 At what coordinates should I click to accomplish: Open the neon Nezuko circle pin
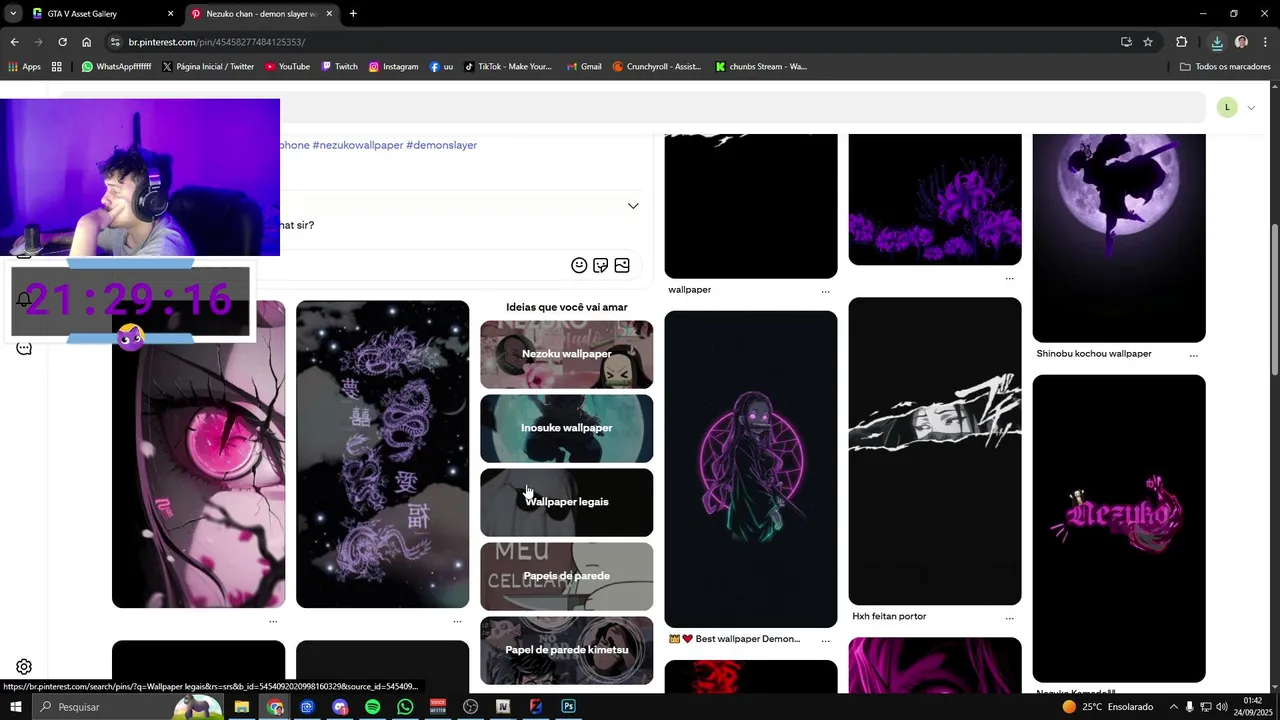(x=750, y=469)
